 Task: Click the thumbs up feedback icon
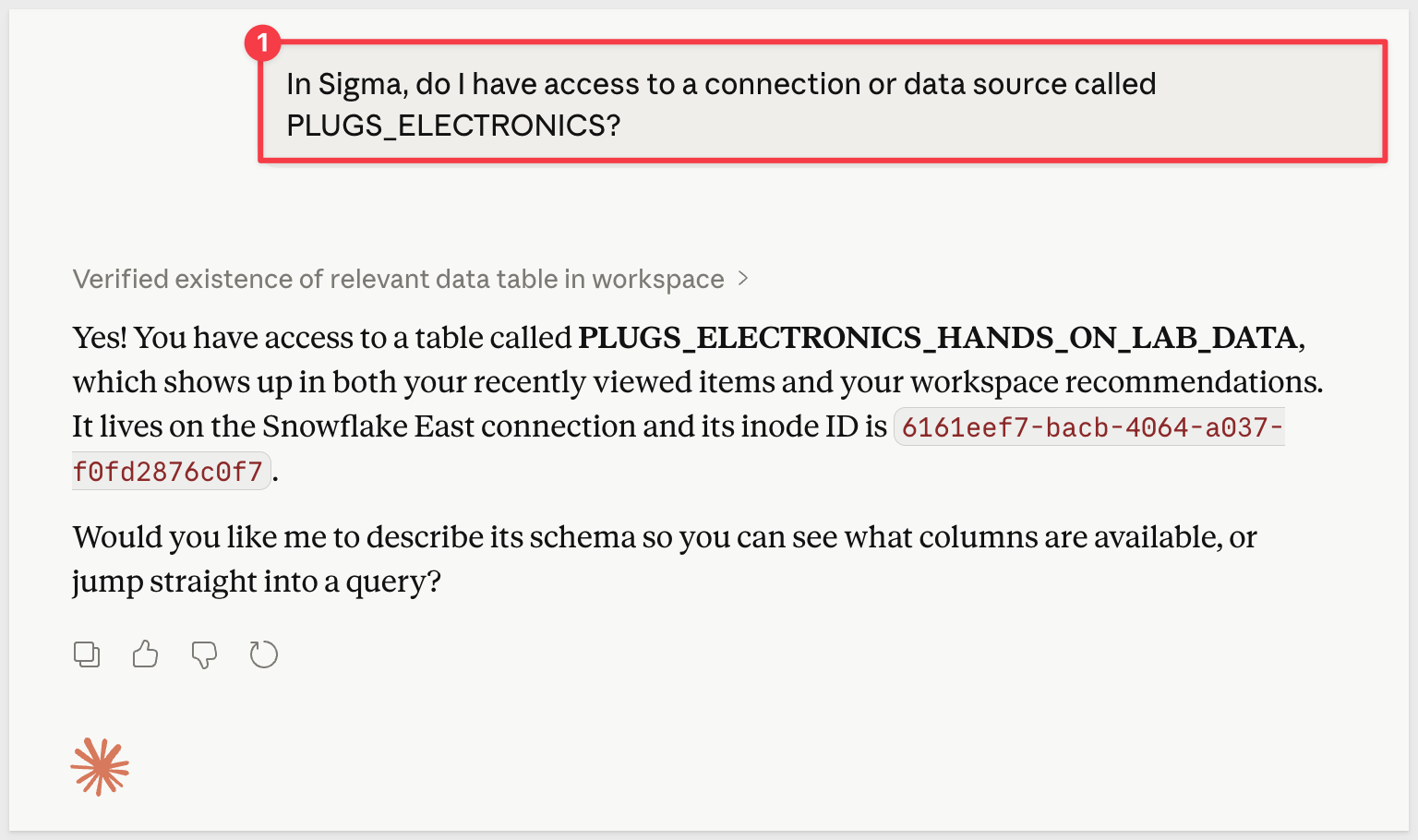coord(145,654)
